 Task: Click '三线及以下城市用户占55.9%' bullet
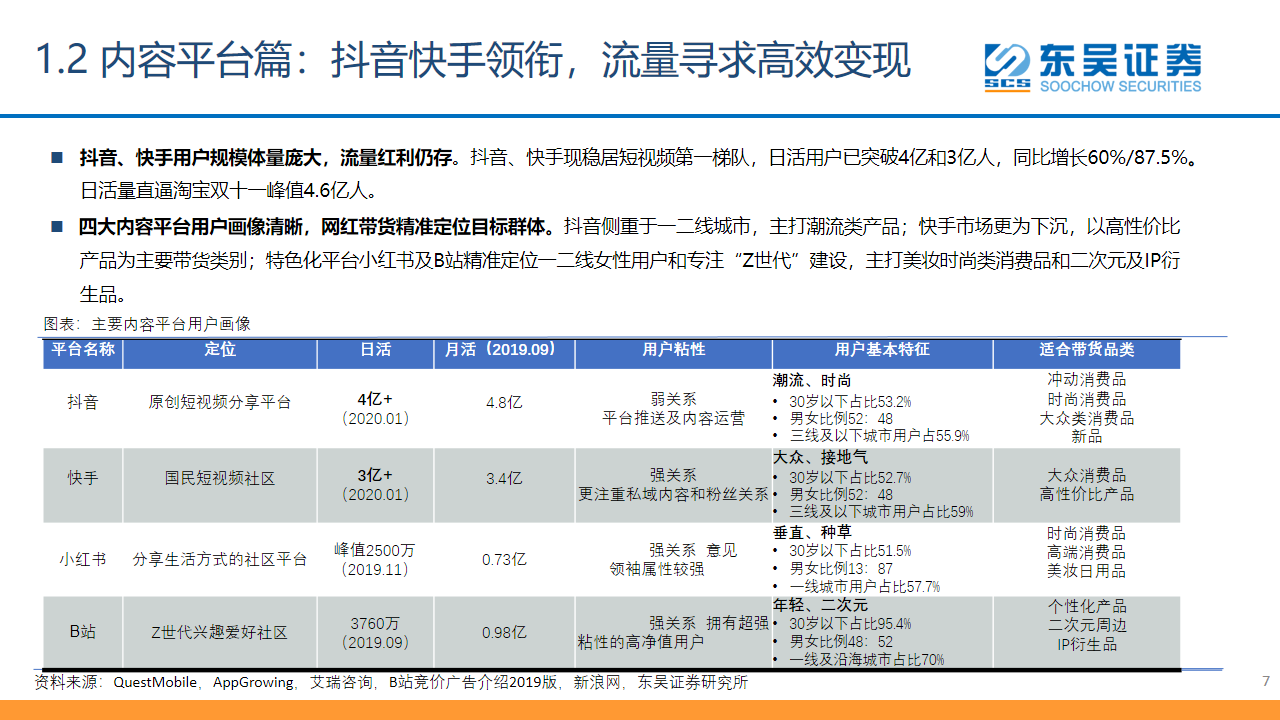coord(879,435)
